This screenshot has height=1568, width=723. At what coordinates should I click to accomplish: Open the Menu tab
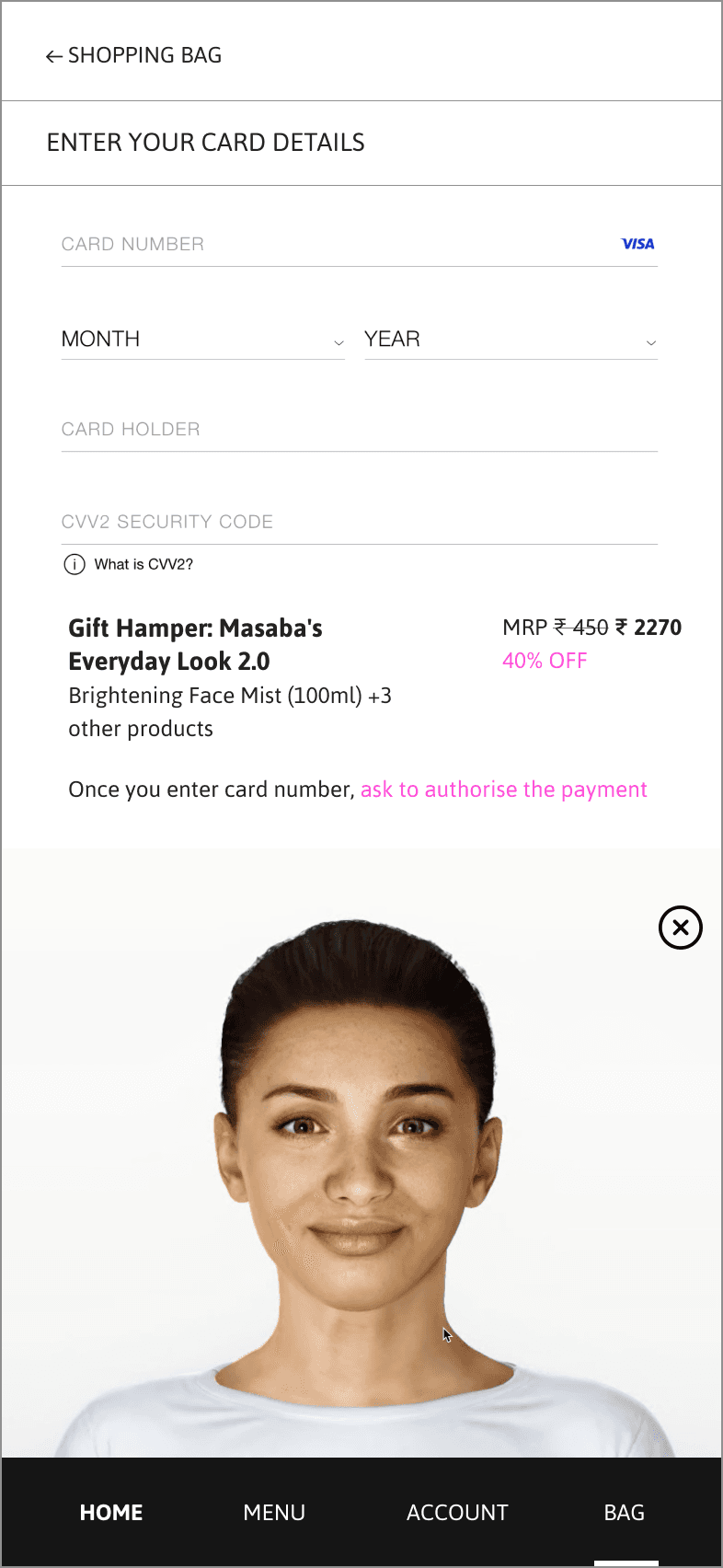274,1513
